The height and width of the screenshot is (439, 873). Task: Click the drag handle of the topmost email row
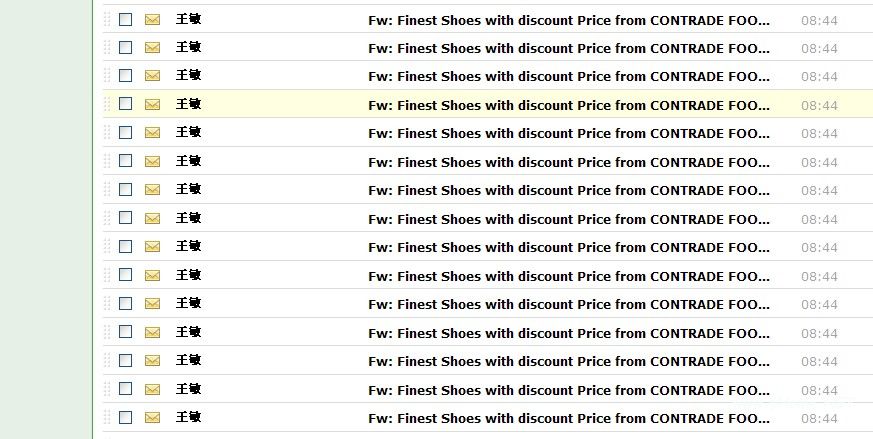(x=107, y=19)
